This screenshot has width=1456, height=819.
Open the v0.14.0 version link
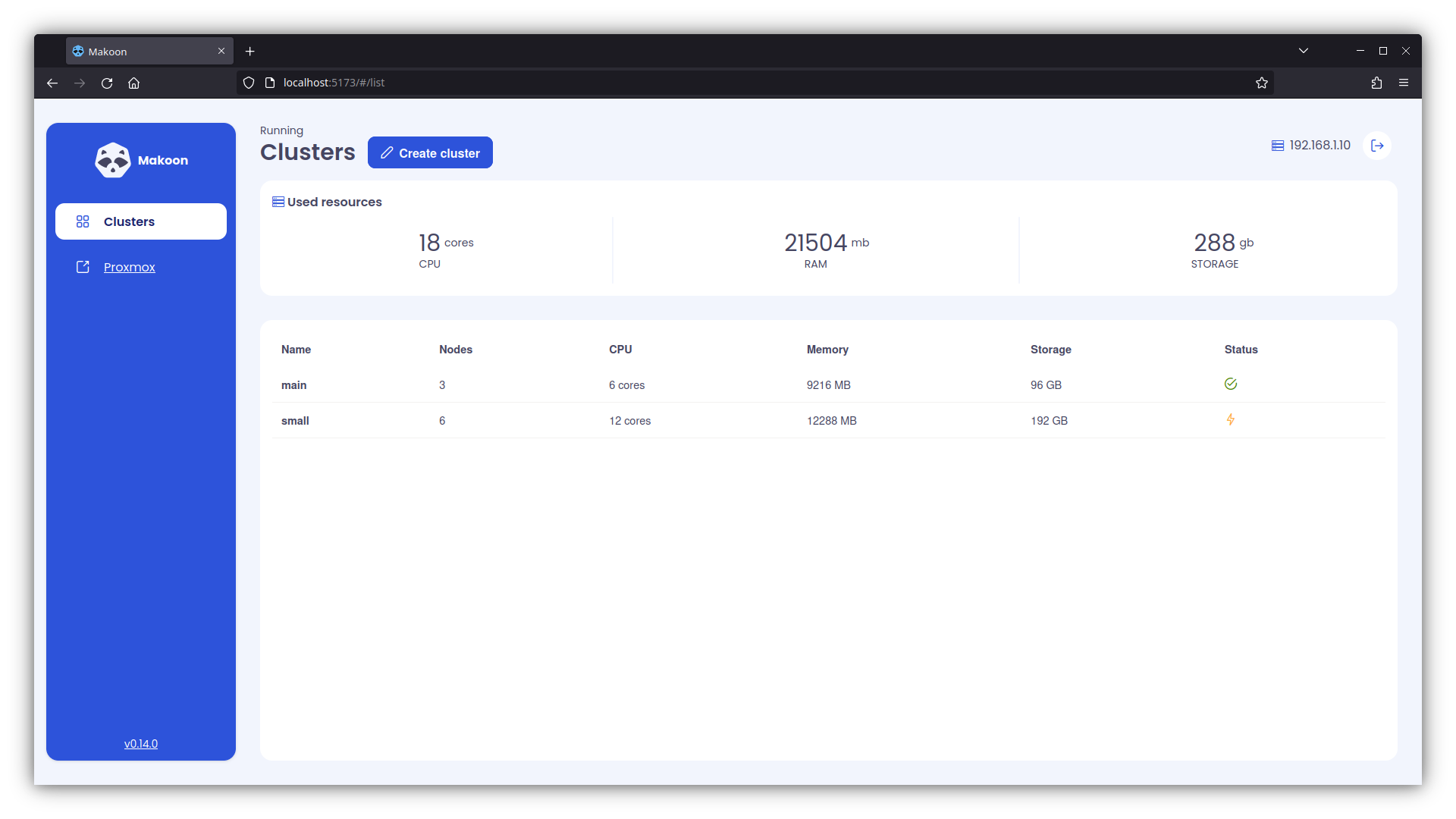pyautogui.click(x=141, y=744)
